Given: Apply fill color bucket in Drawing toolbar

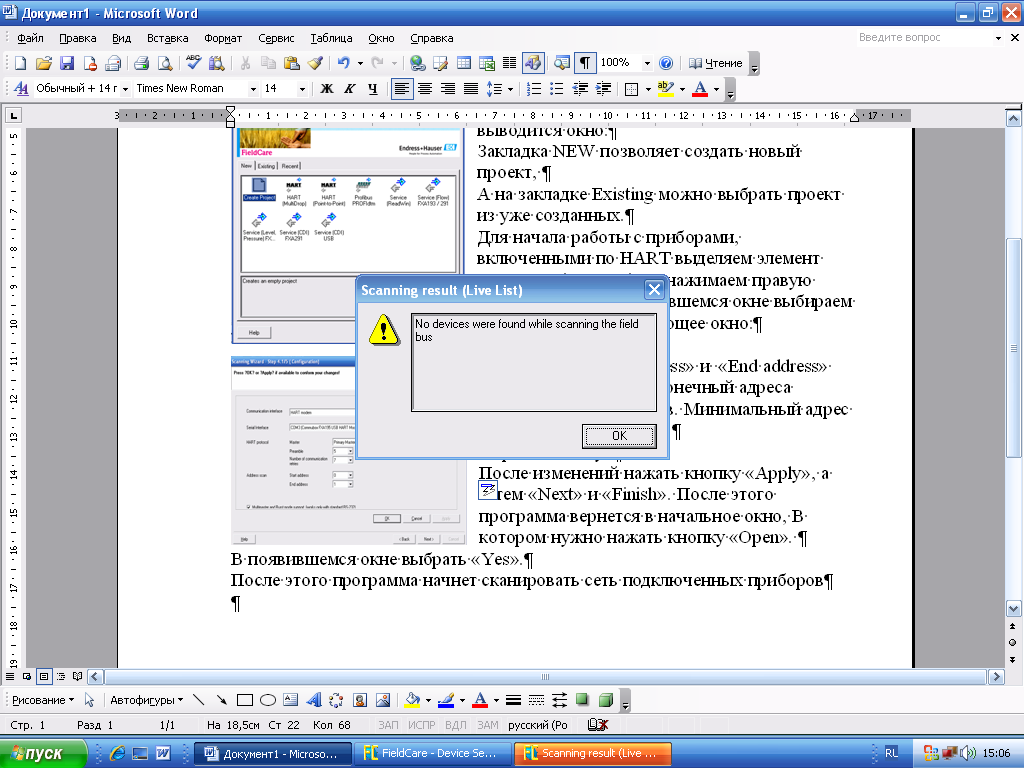Looking at the screenshot, I should [413, 700].
